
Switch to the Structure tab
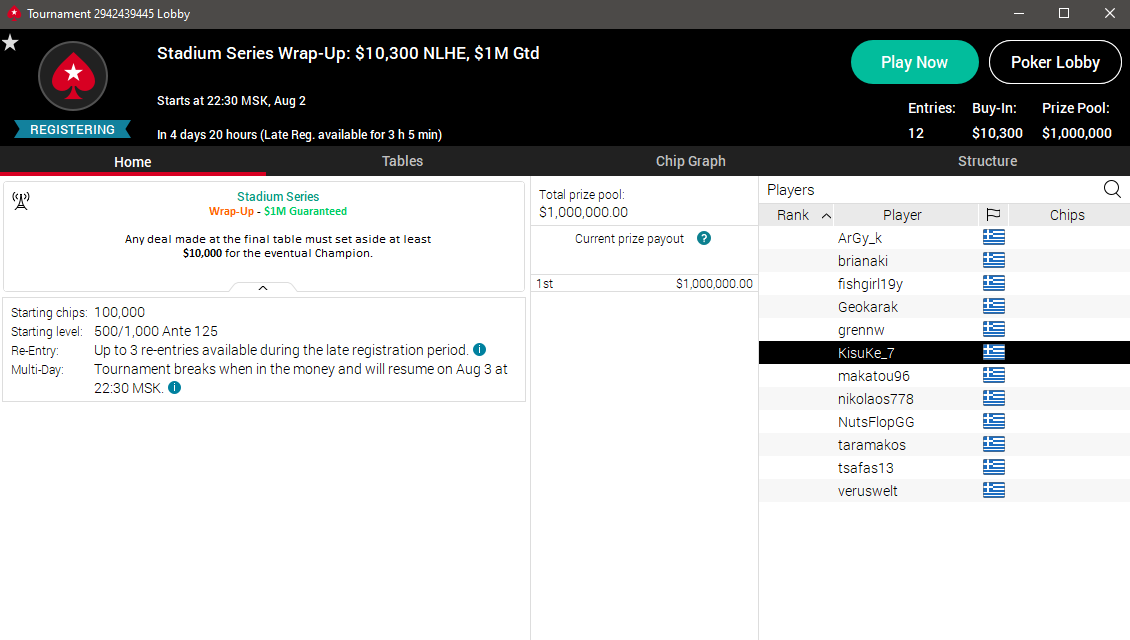tap(987, 161)
